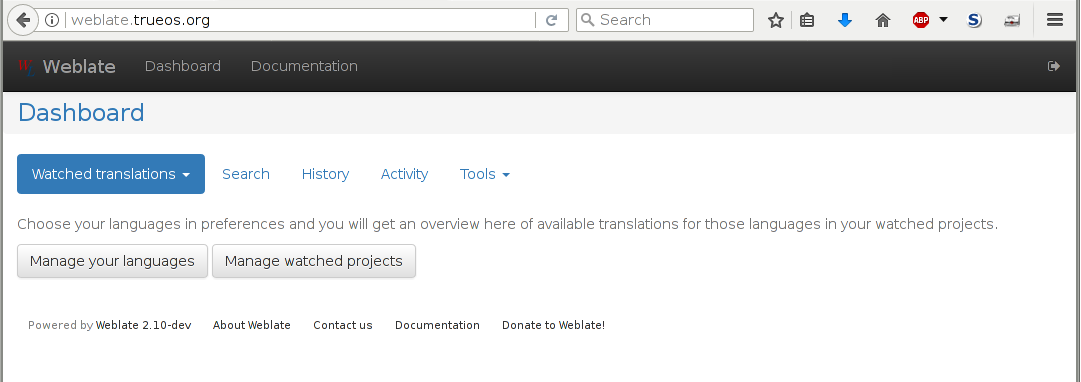This screenshot has width=1081, height=382.
Task: Click the magnifier icon in search box
Action: coord(587,20)
